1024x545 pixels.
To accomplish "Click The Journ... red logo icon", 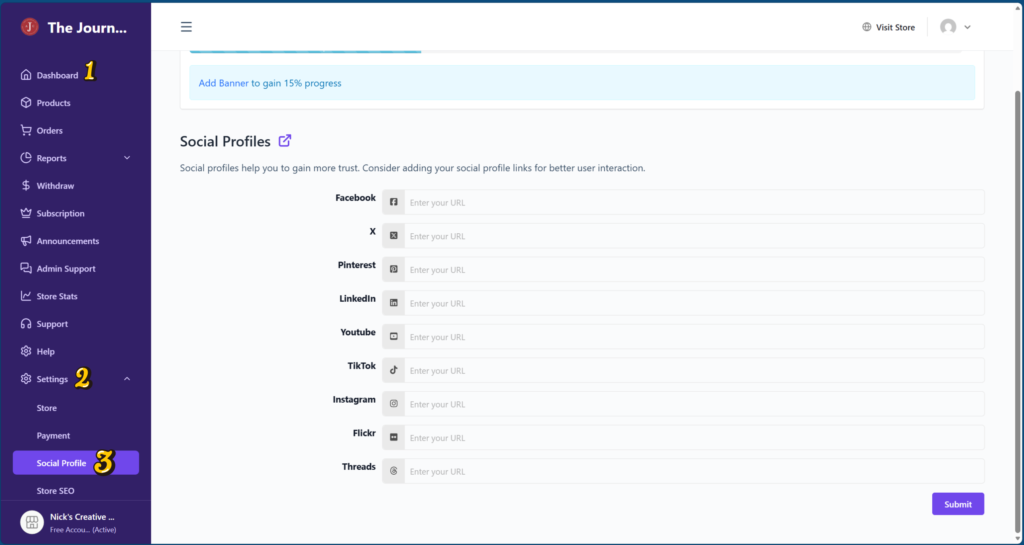I will pyautogui.click(x=29, y=27).
